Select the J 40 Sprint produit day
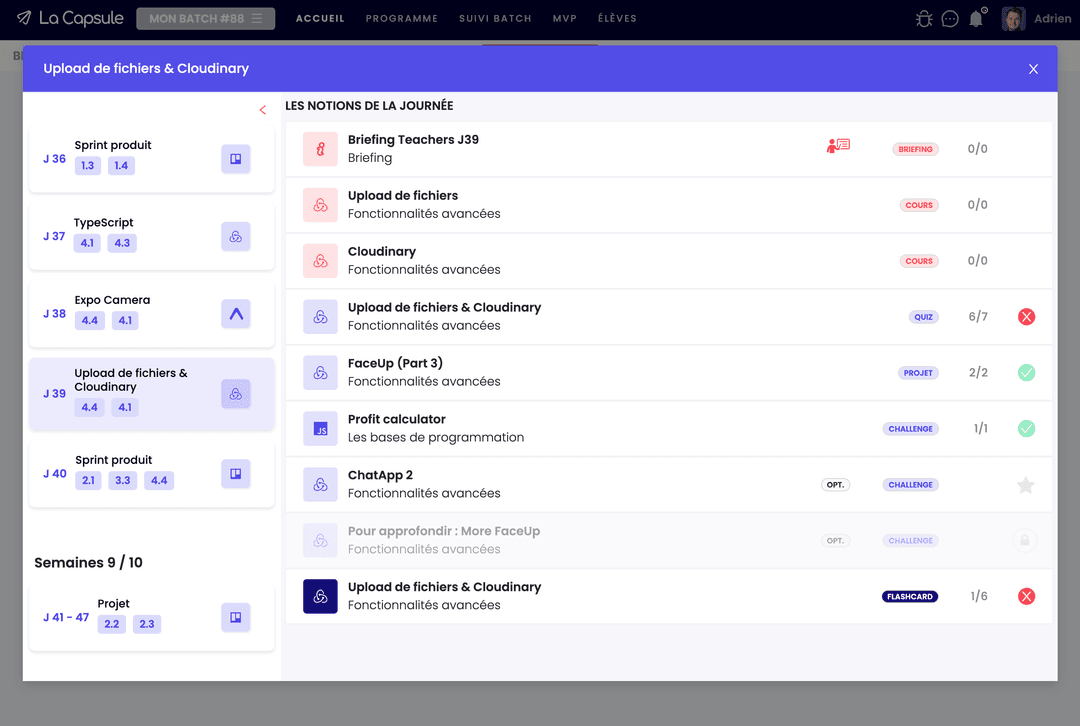 tap(152, 474)
